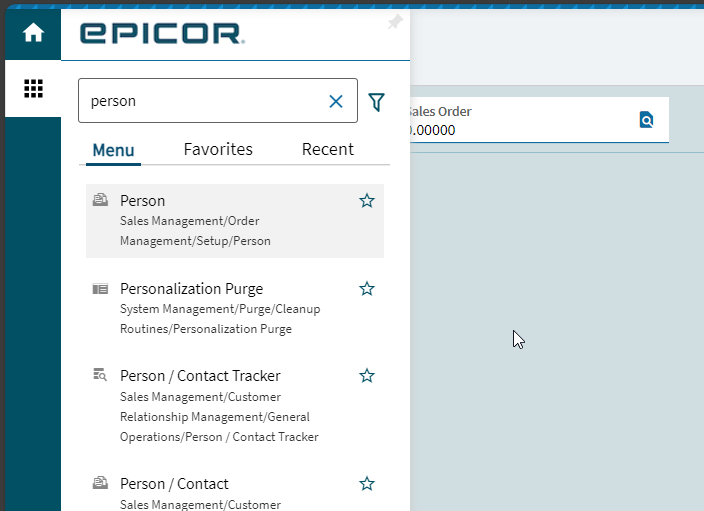Open the Person menu result

[235, 220]
